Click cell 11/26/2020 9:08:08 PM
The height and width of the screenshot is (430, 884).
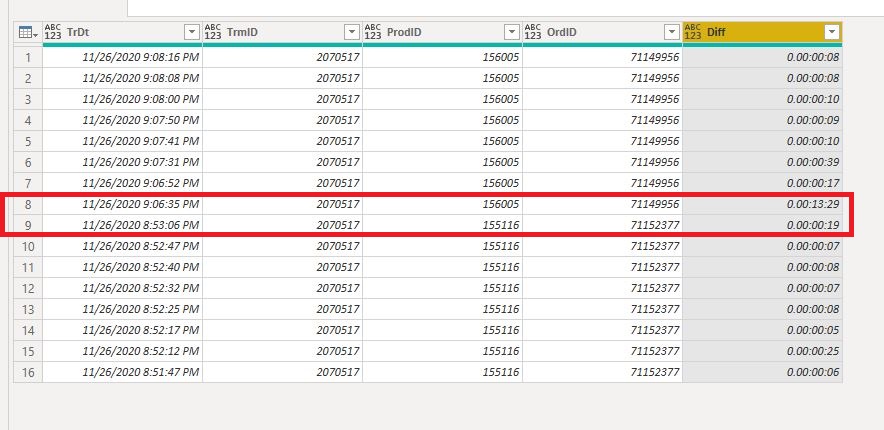point(122,78)
